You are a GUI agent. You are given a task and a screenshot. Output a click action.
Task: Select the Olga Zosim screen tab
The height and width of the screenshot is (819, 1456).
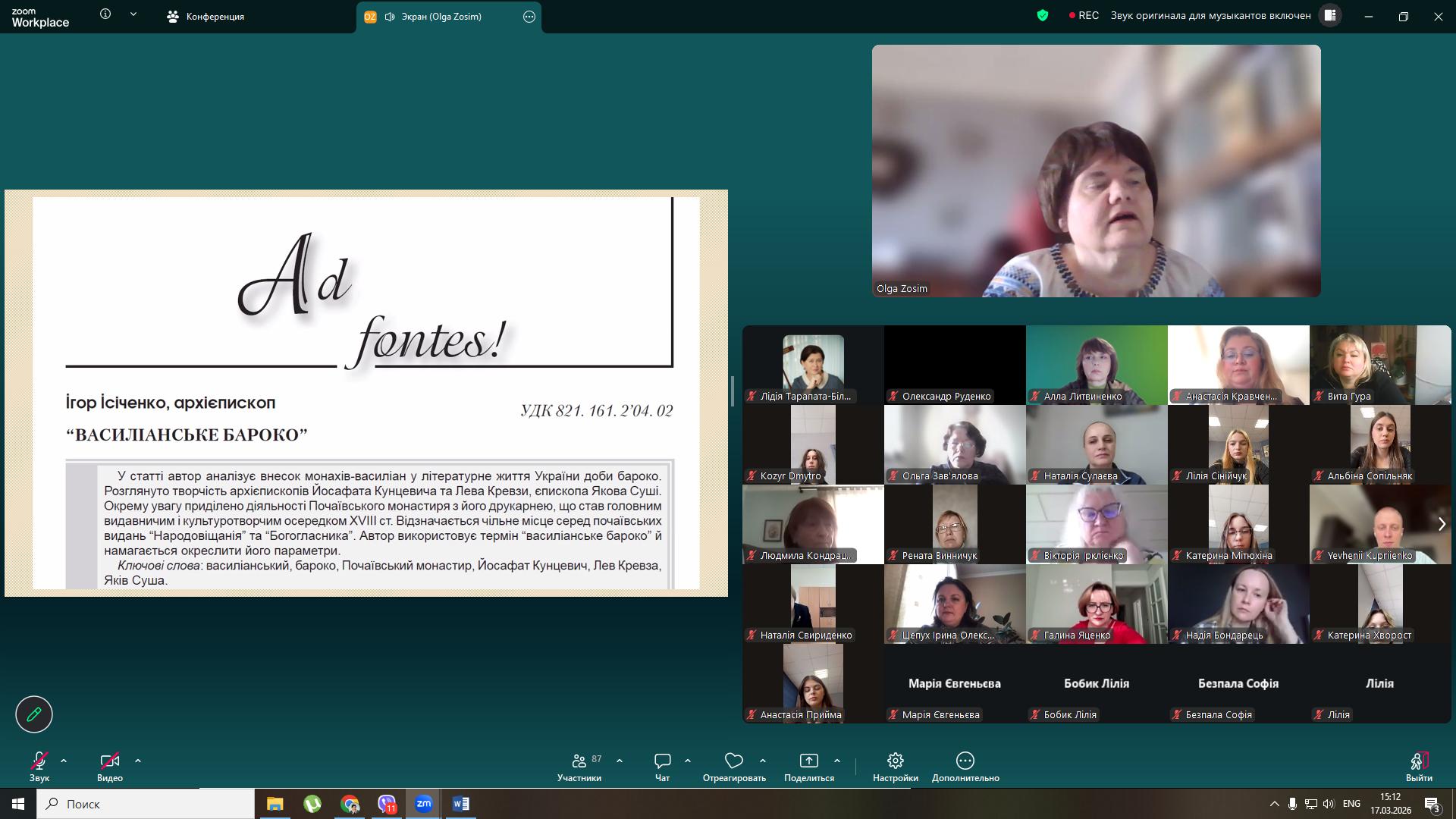[x=440, y=17]
